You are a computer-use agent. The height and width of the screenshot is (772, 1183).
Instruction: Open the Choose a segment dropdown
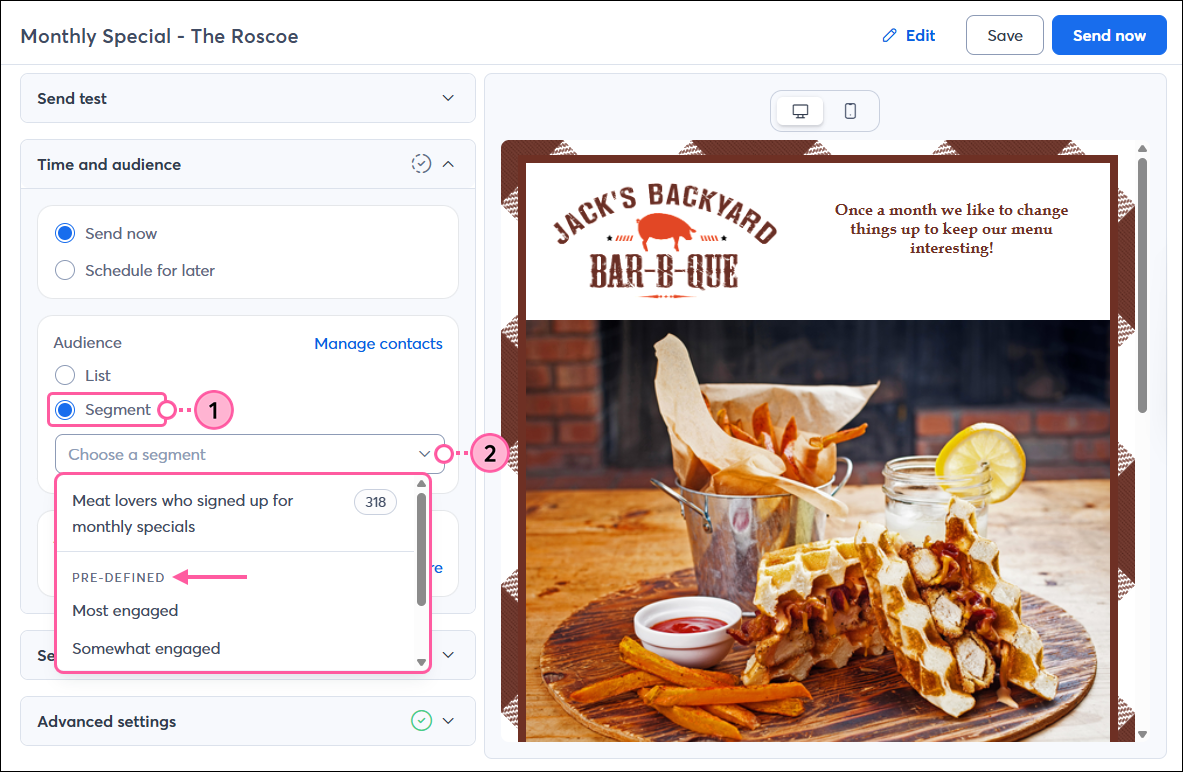pyautogui.click(x=250, y=454)
